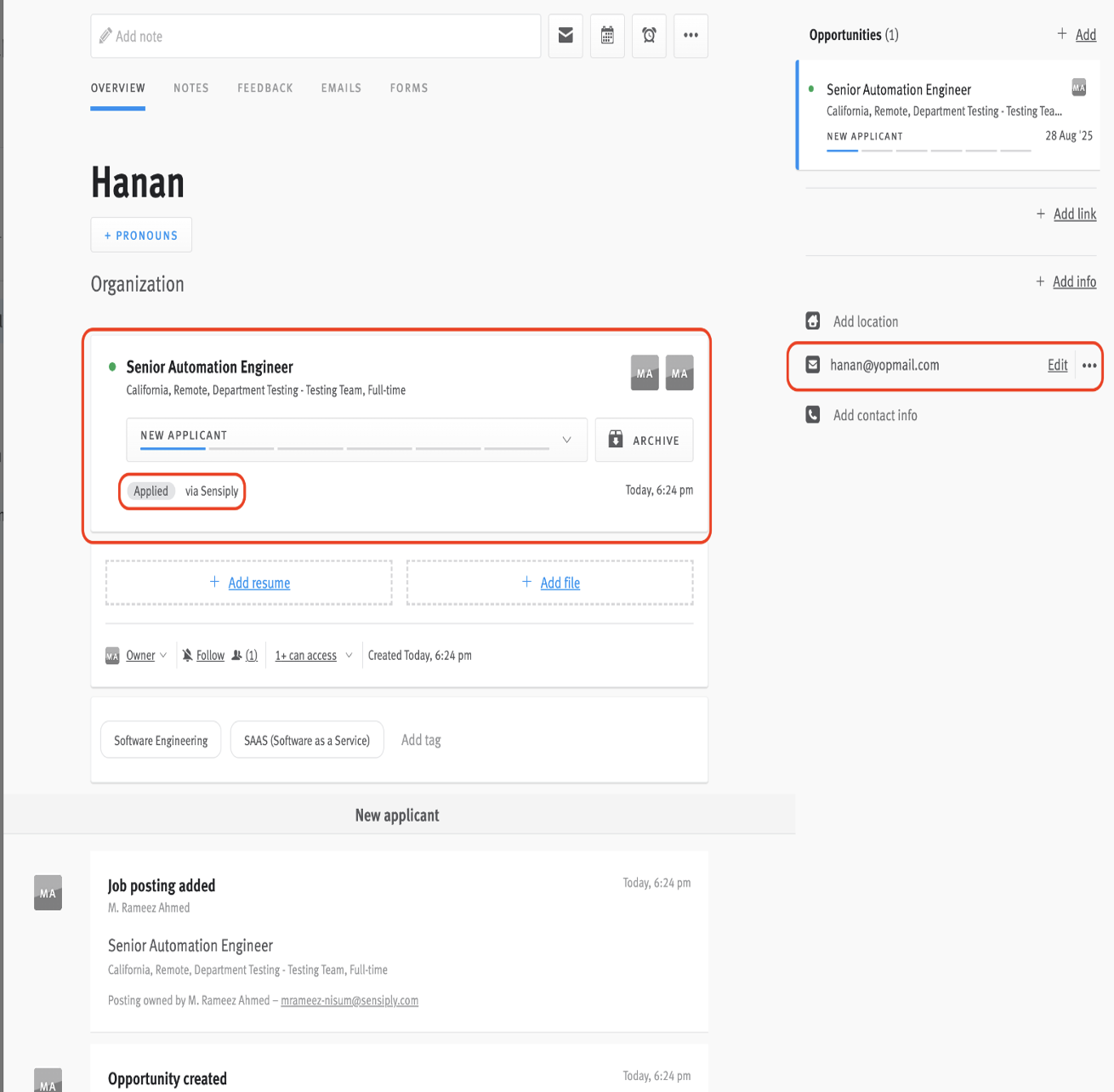The width and height of the screenshot is (1114, 1092).
Task: Click the Add resume link
Action: [259, 583]
